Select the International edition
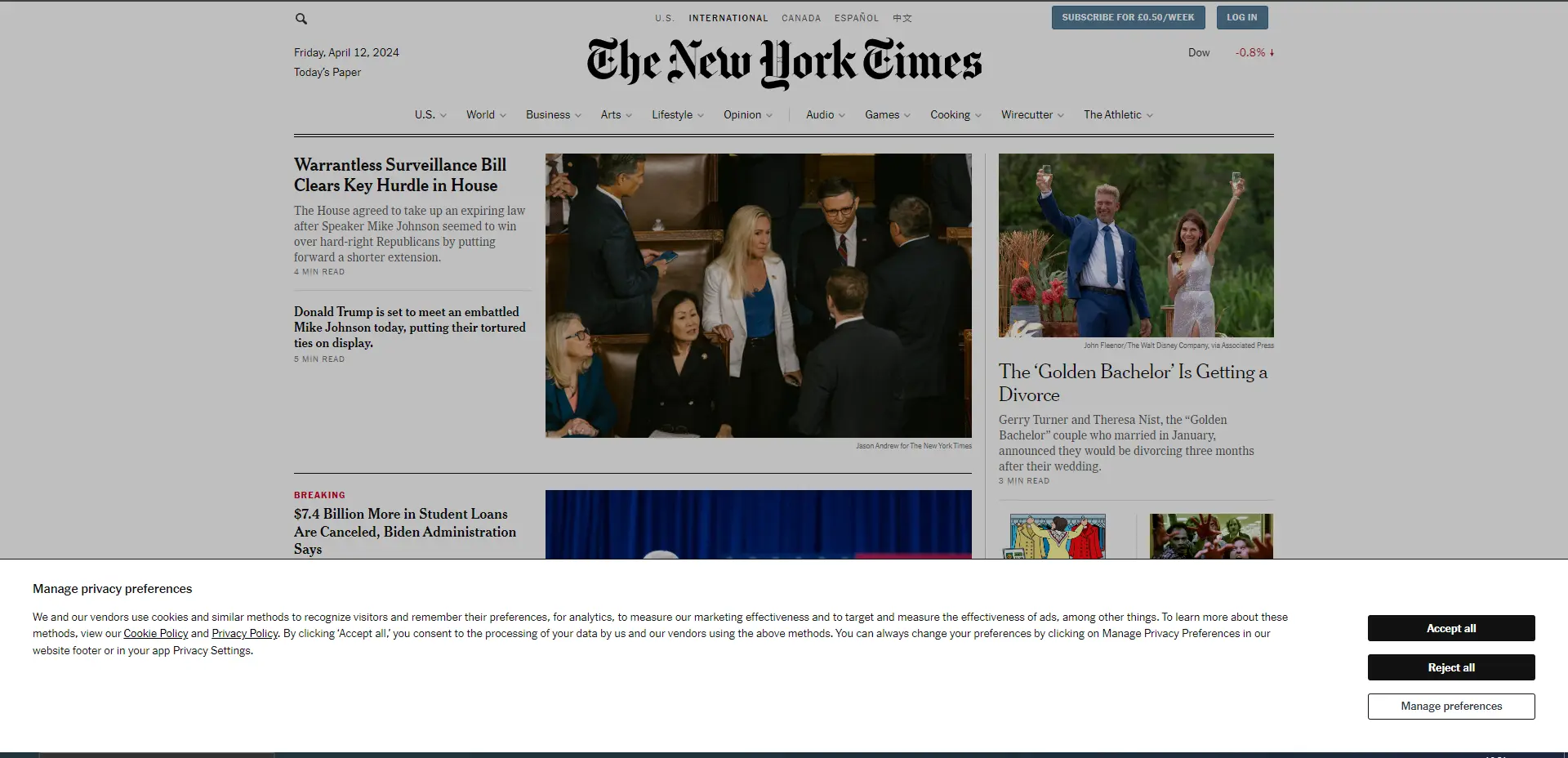This screenshot has height=758, width=1568. pyautogui.click(x=728, y=18)
